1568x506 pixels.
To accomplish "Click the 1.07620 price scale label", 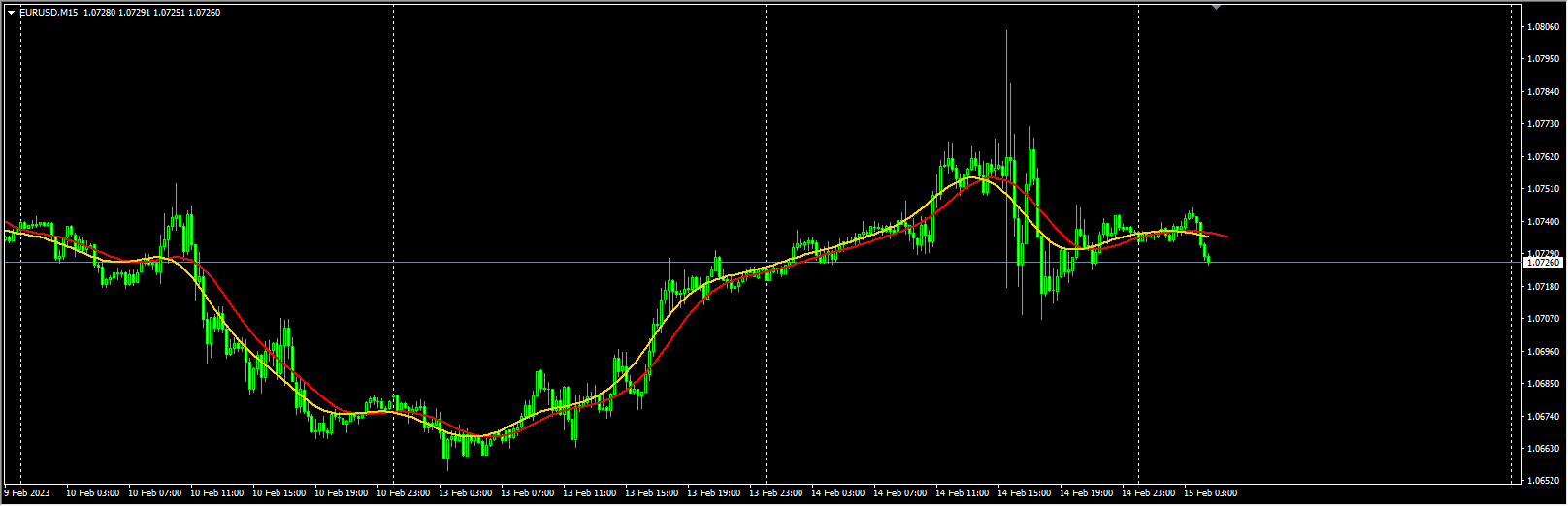I will click(x=1543, y=157).
